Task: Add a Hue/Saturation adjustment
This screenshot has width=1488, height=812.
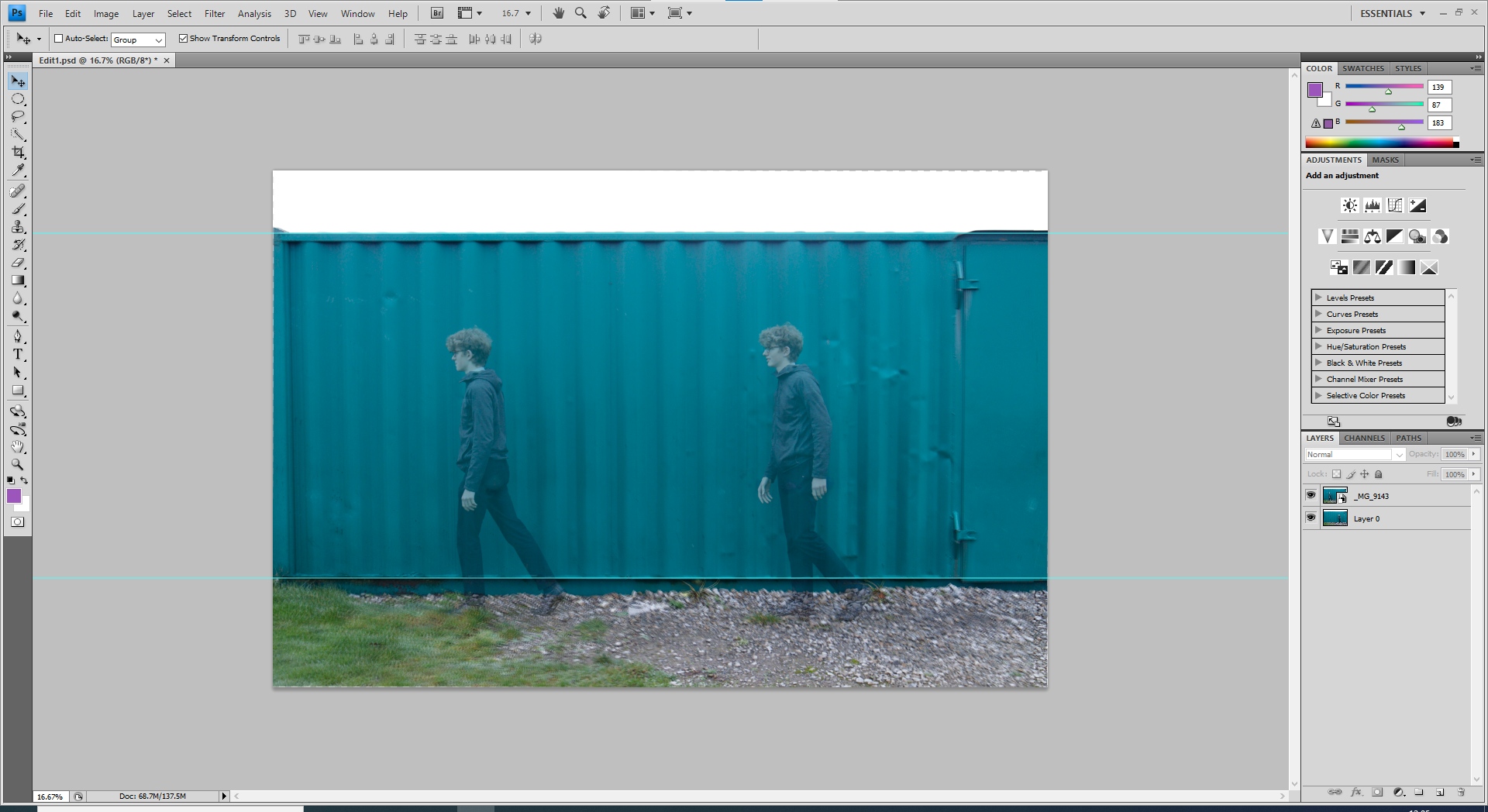Action: click(1350, 236)
